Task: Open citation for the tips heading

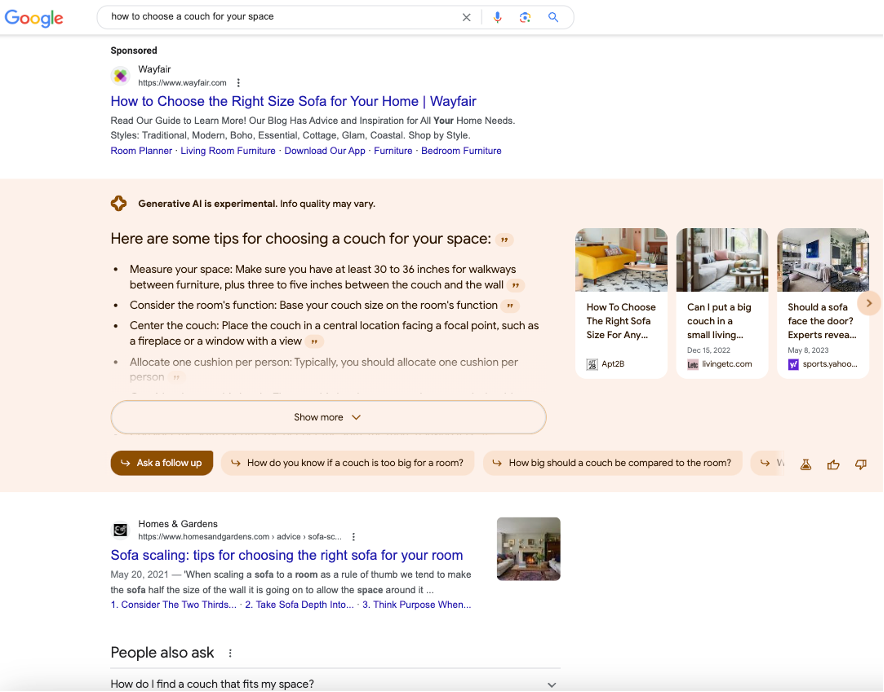Action: pyautogui.click(x=505, y=240)
